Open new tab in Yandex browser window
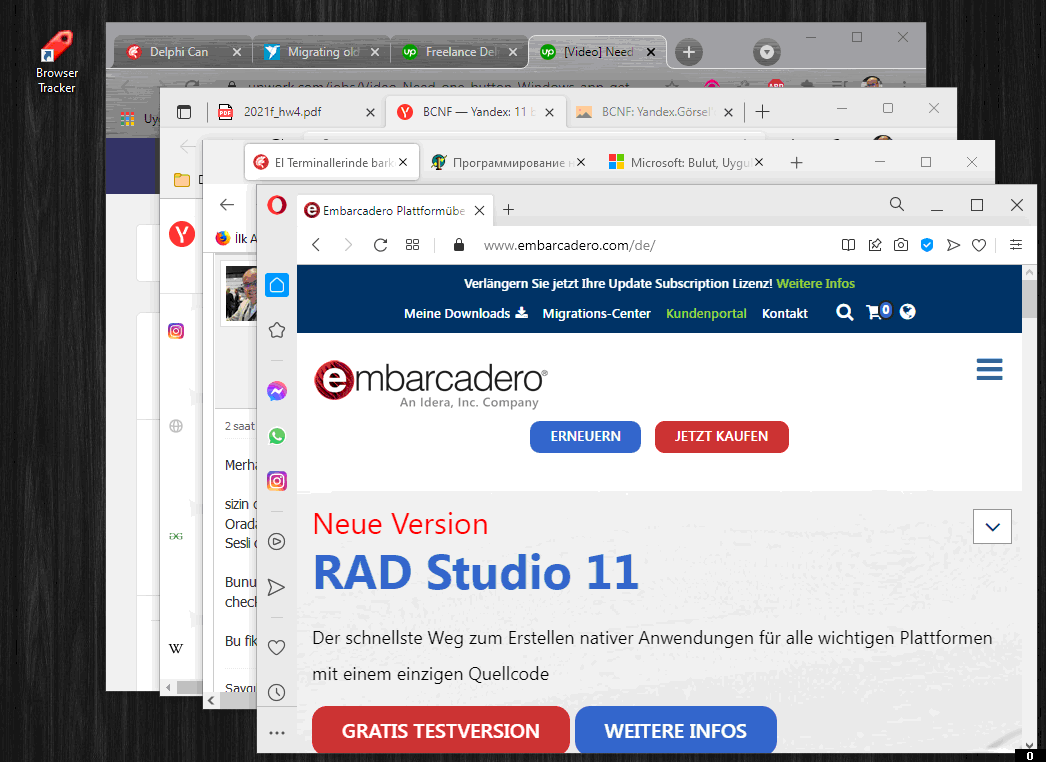The width and height of the screenshot is (1046, 762). coord(762,111)
